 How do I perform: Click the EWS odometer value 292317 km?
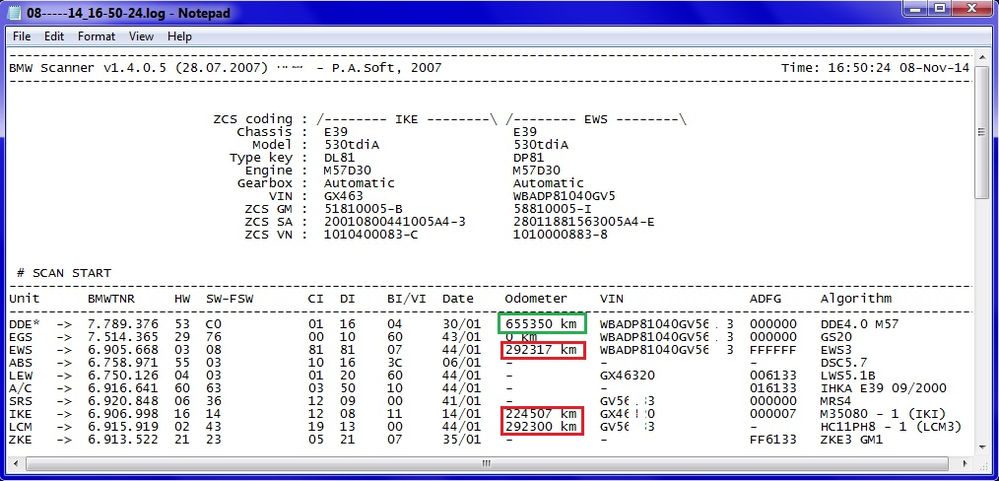tap(540, 350)
